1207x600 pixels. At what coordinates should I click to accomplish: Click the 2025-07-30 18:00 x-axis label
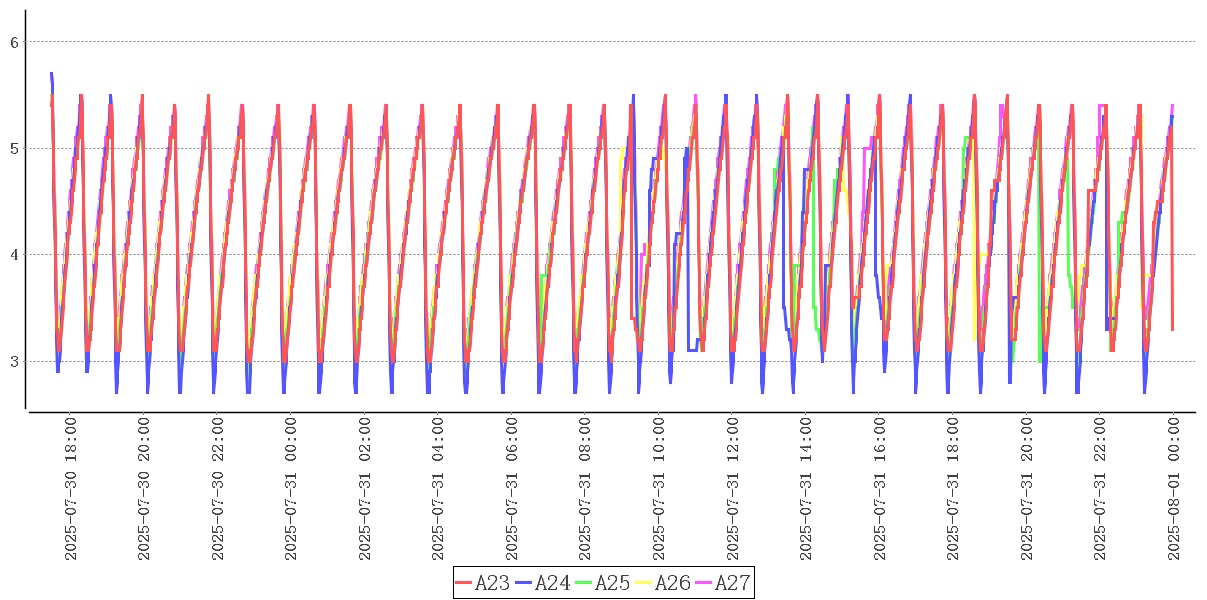tap(70, 489)
